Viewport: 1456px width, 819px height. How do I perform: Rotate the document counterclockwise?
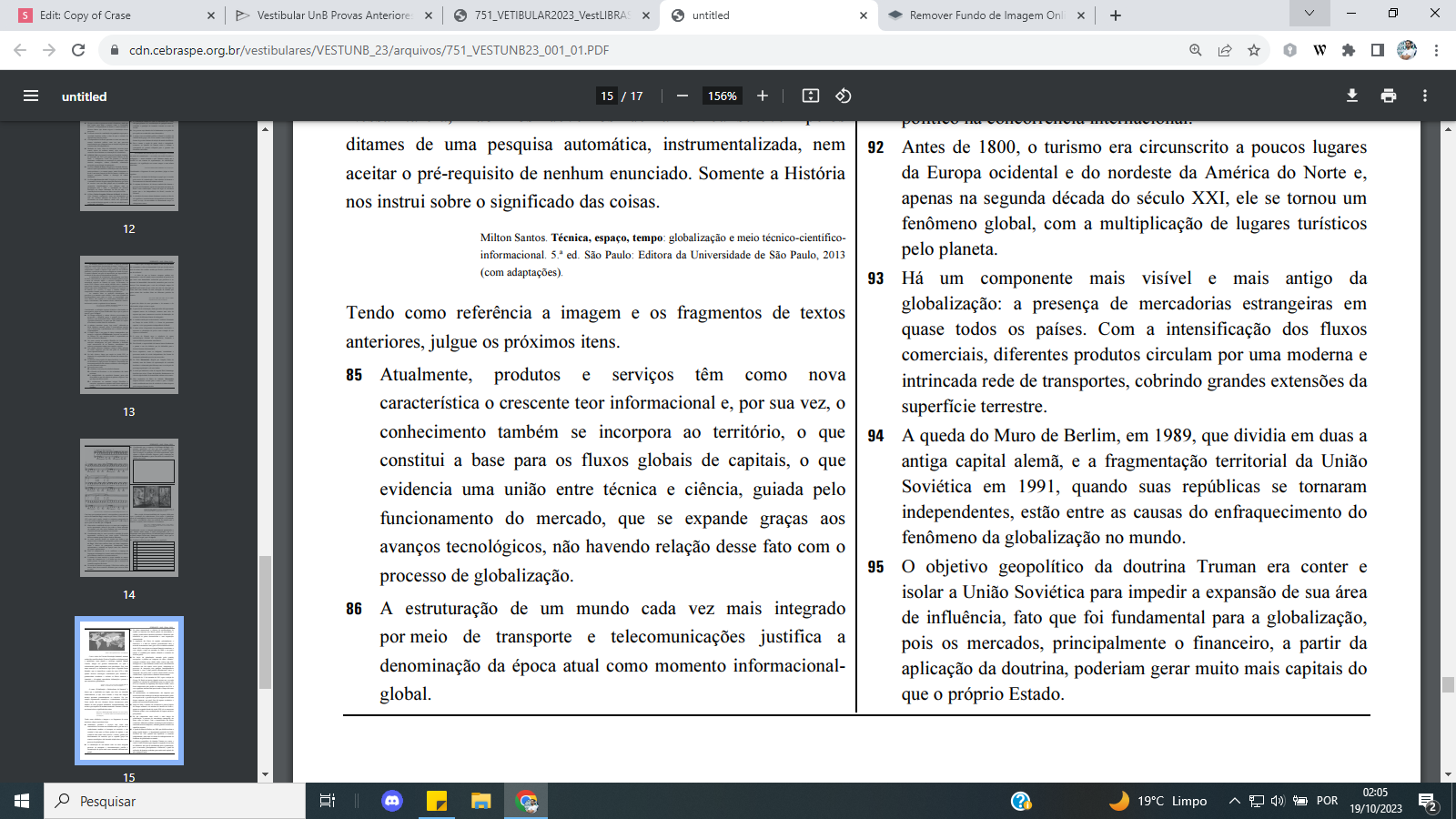tap(844, 96)
